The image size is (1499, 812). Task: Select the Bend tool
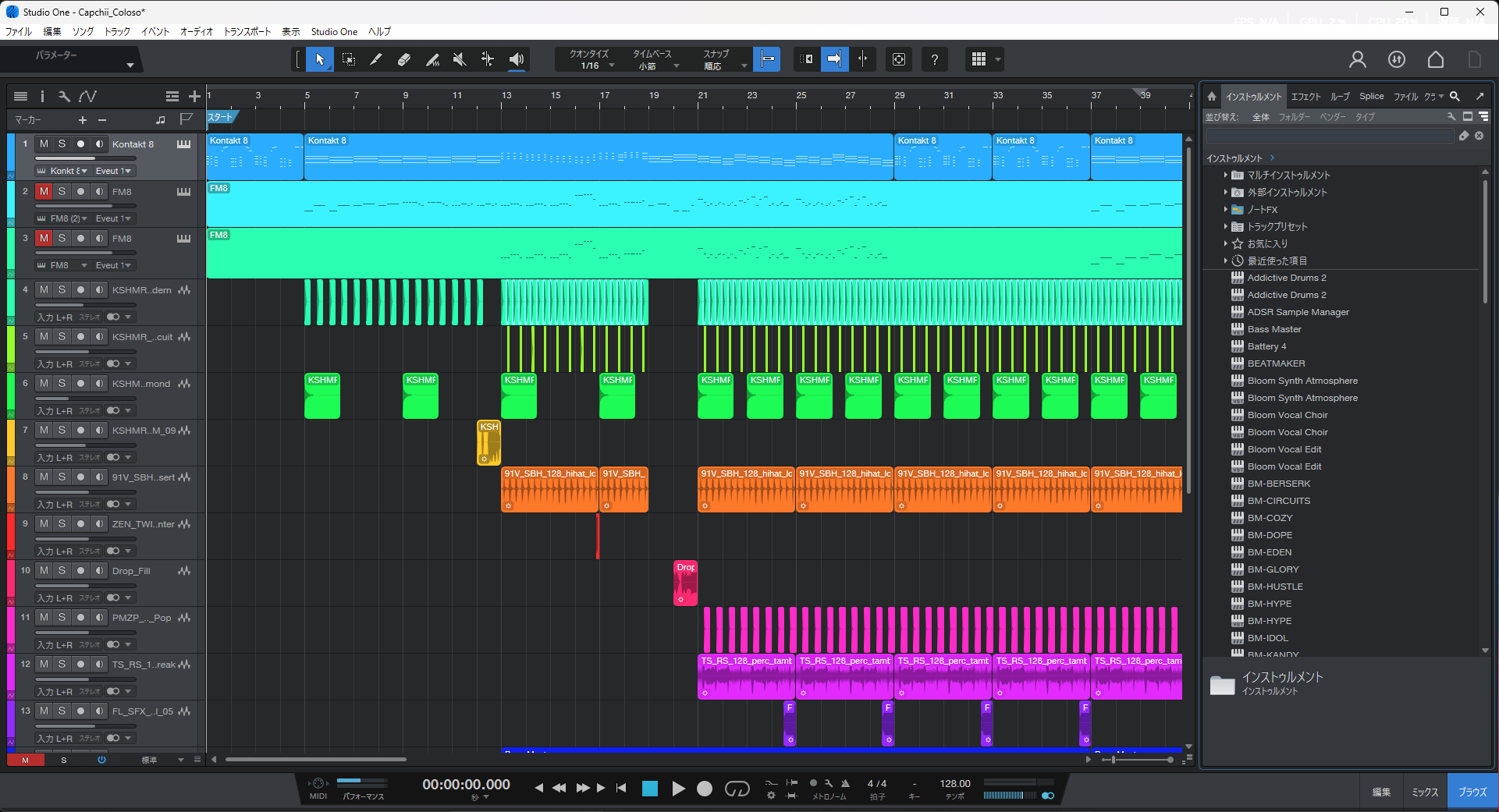coord(488,59)
